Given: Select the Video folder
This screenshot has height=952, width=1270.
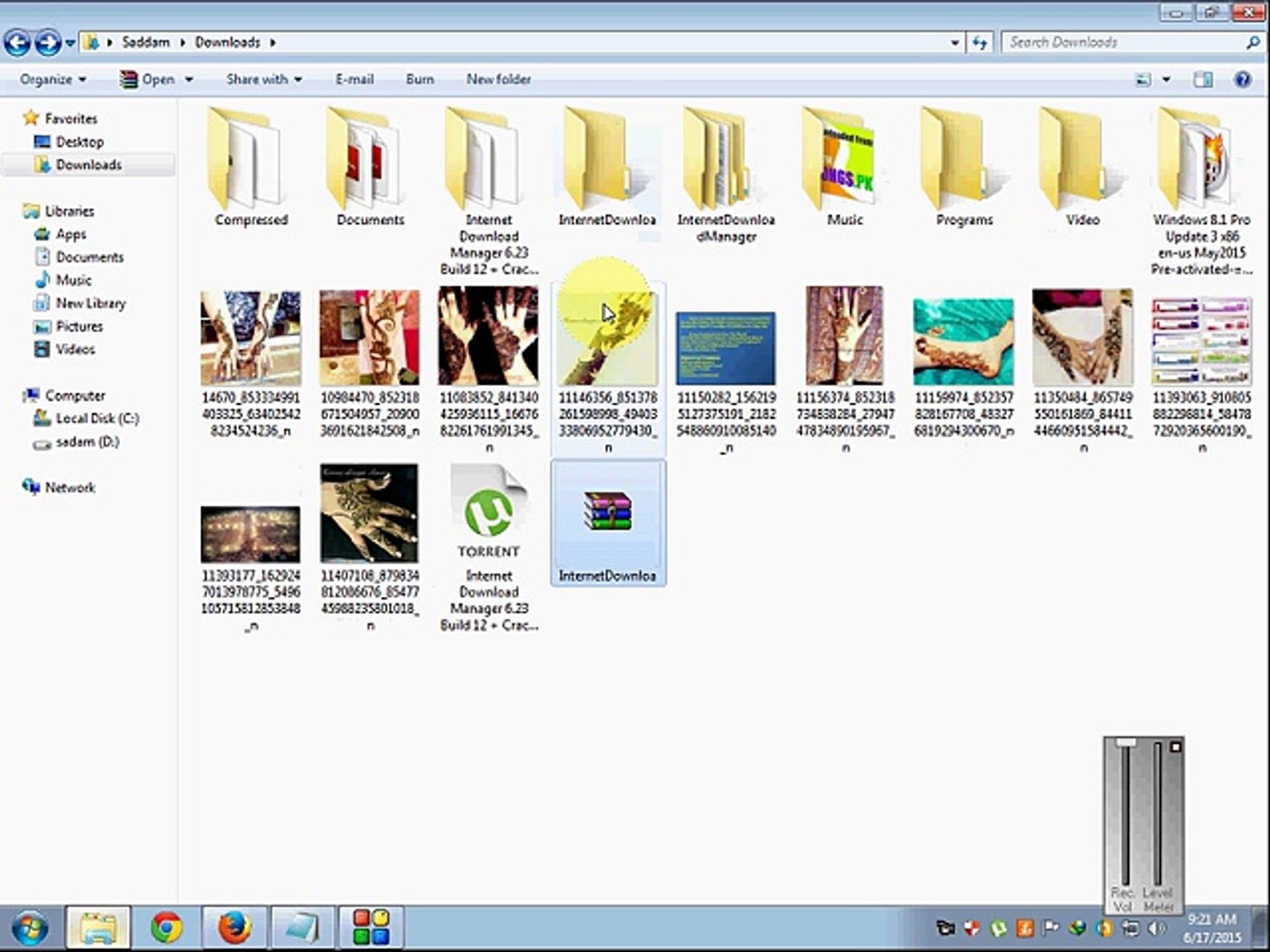Looking at the screenshot, I should (x=1082, y=167).
